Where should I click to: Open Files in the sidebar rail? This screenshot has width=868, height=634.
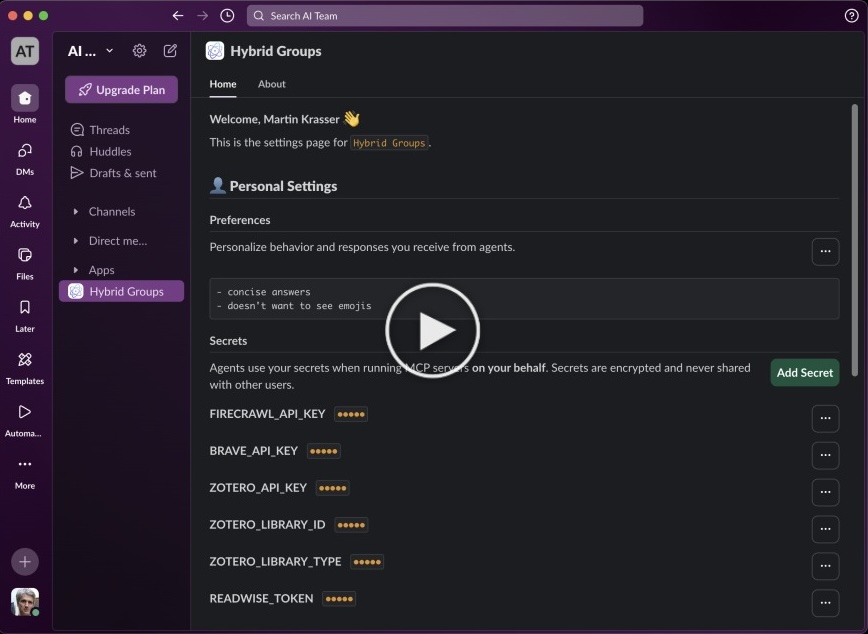[x=25, y=264]
